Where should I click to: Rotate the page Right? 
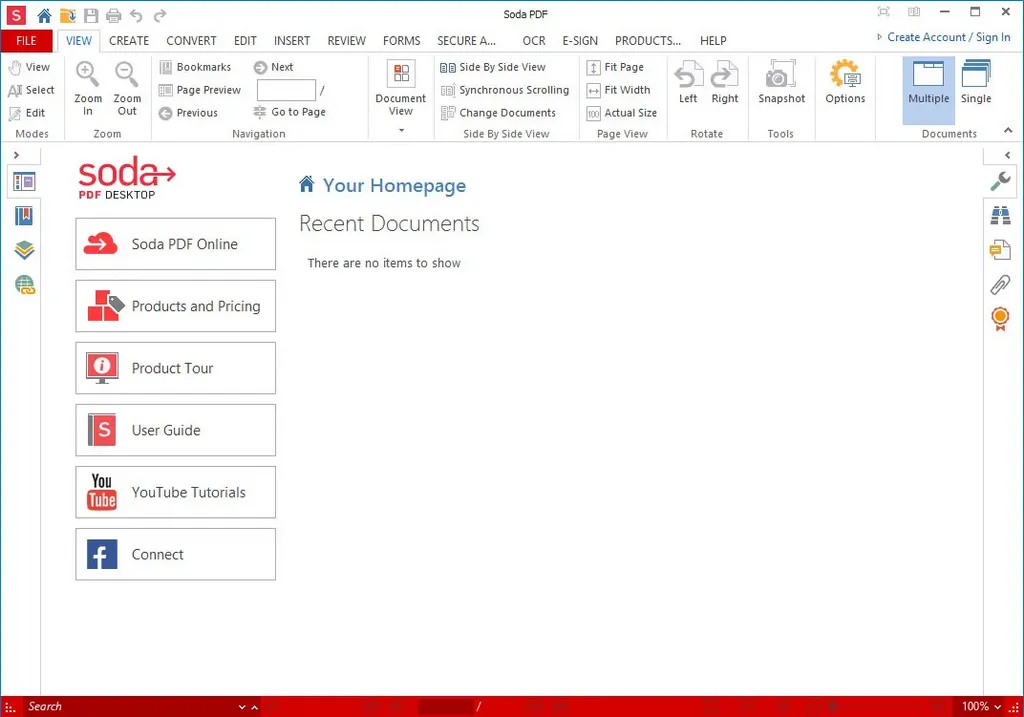[724, 82]
